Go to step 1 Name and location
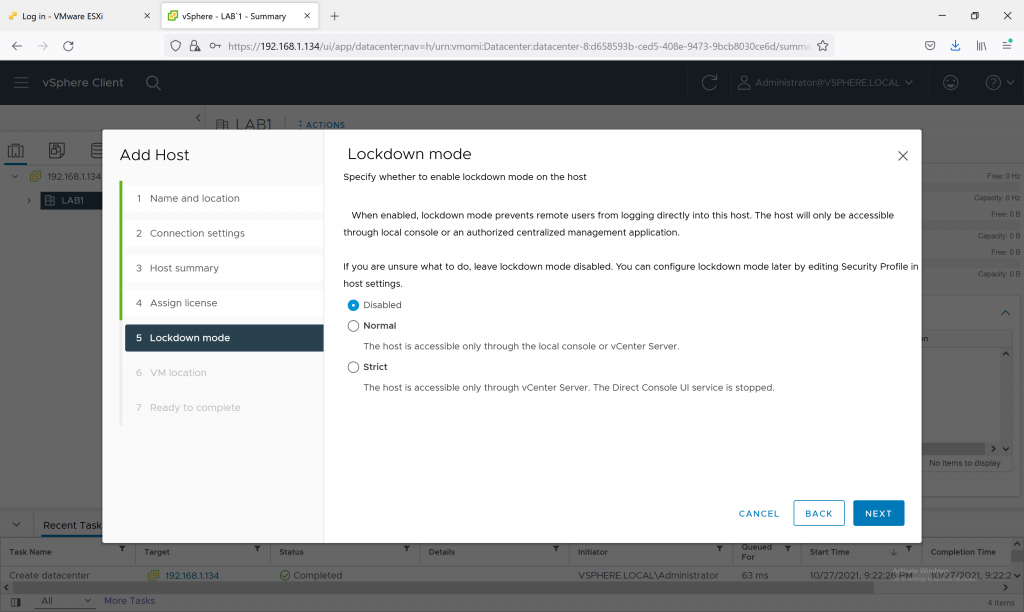This screenshot has height=612, width=1024. point(223,199)
